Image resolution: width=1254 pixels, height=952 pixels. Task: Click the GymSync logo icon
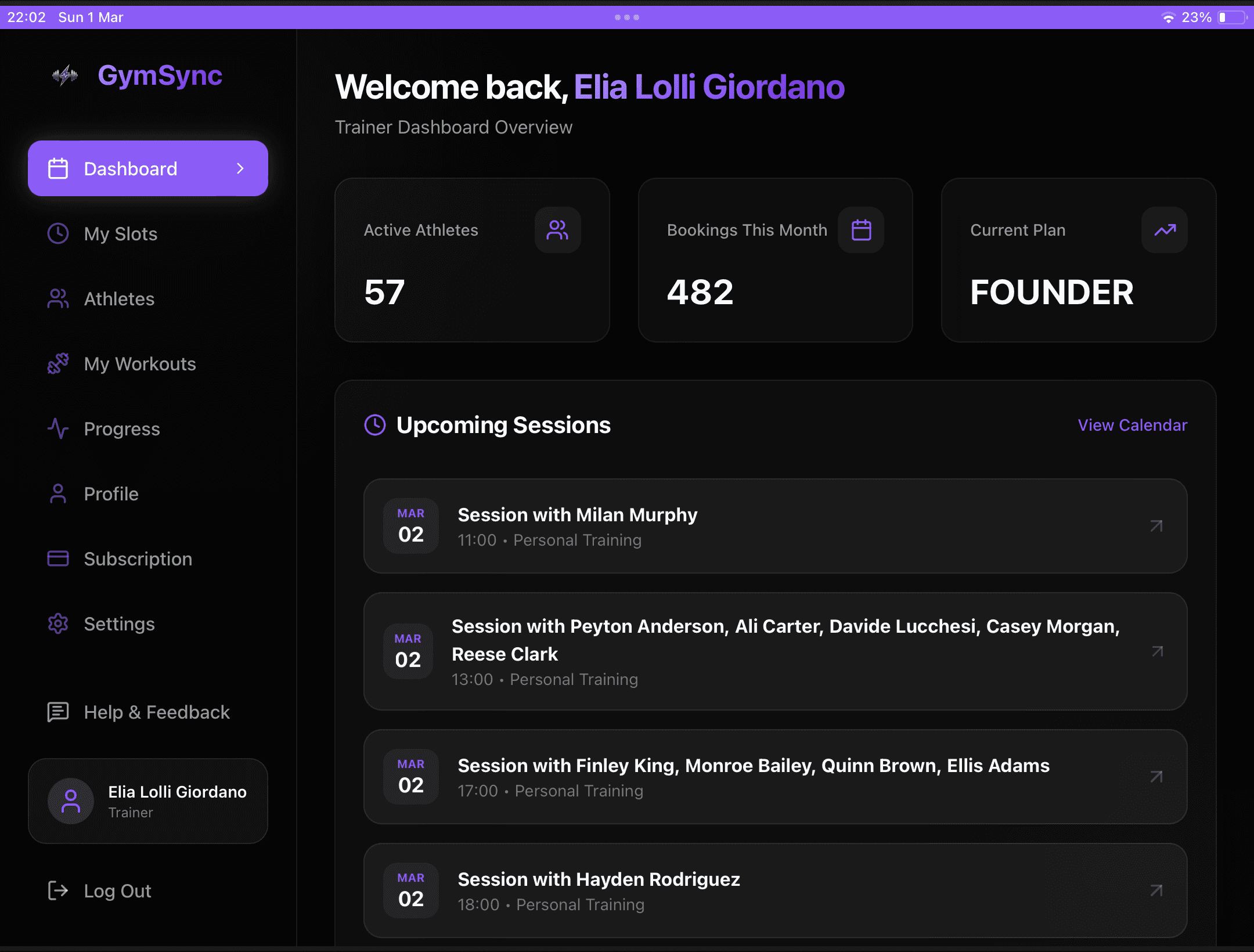click(x=65, y=75)
